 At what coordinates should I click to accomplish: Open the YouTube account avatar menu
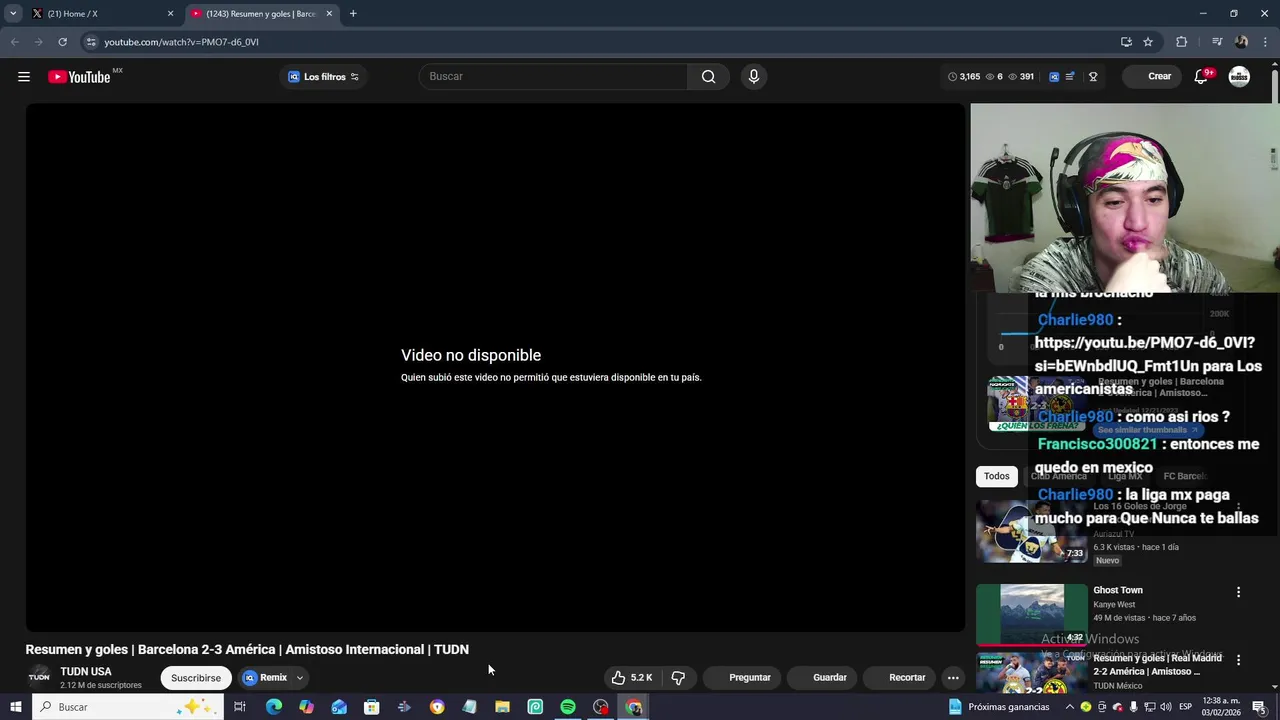pos(1239,77)
